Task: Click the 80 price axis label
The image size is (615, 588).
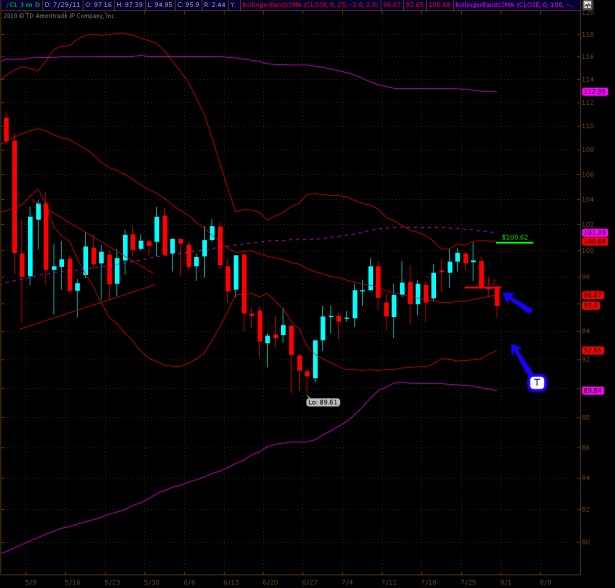Action: [x=586, y=542]
